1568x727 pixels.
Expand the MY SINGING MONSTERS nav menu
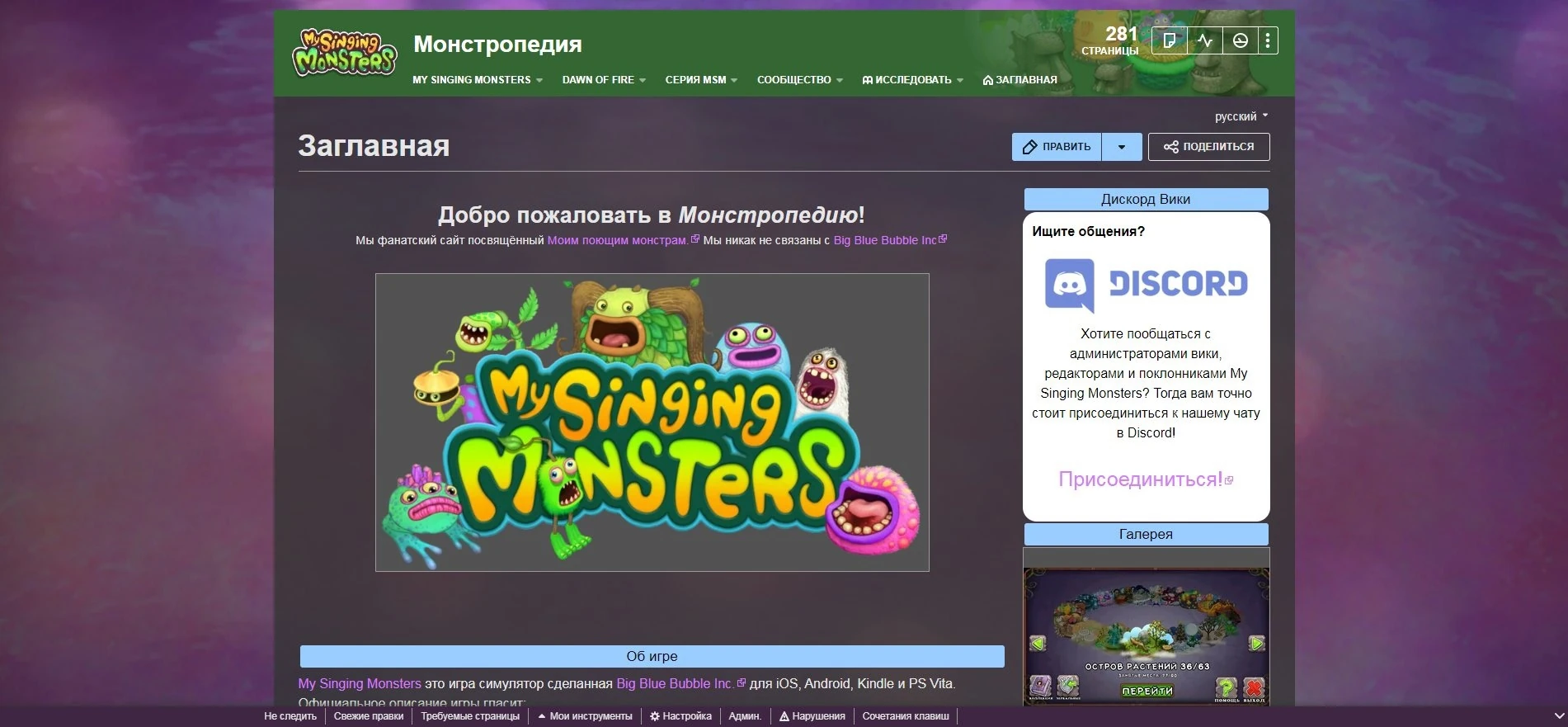pos(478,80)
